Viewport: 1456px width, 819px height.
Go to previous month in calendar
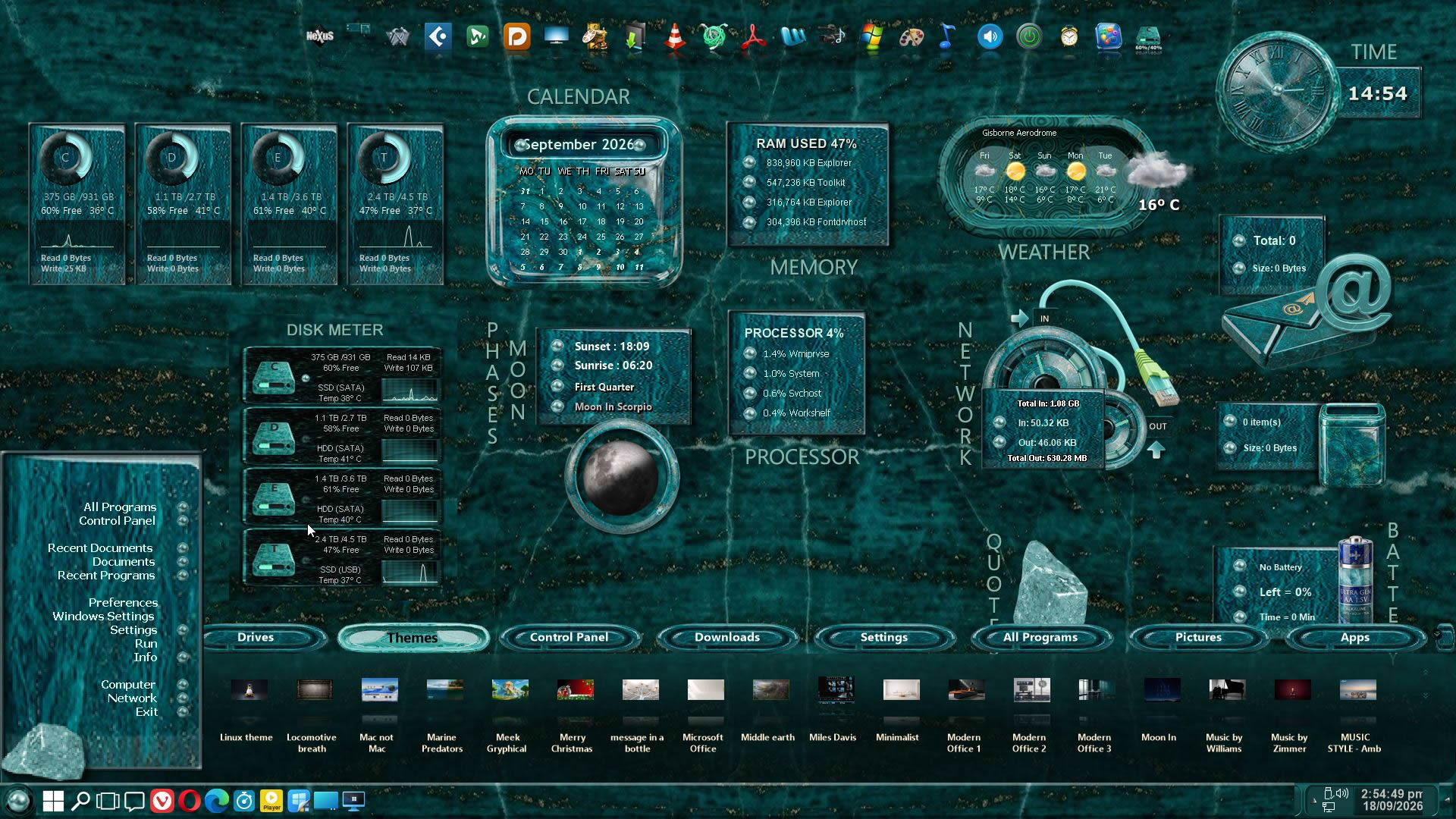tap(521, 144)
